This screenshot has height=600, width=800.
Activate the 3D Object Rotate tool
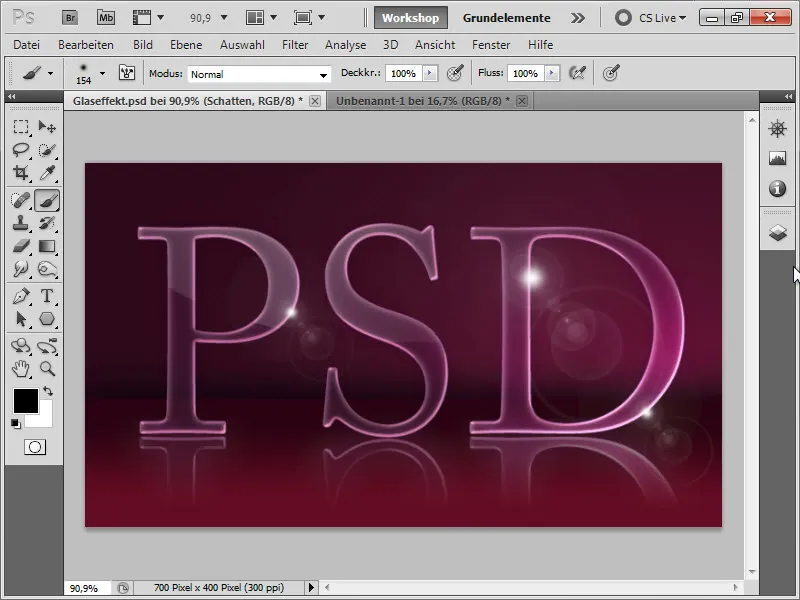tap(21, 346)
